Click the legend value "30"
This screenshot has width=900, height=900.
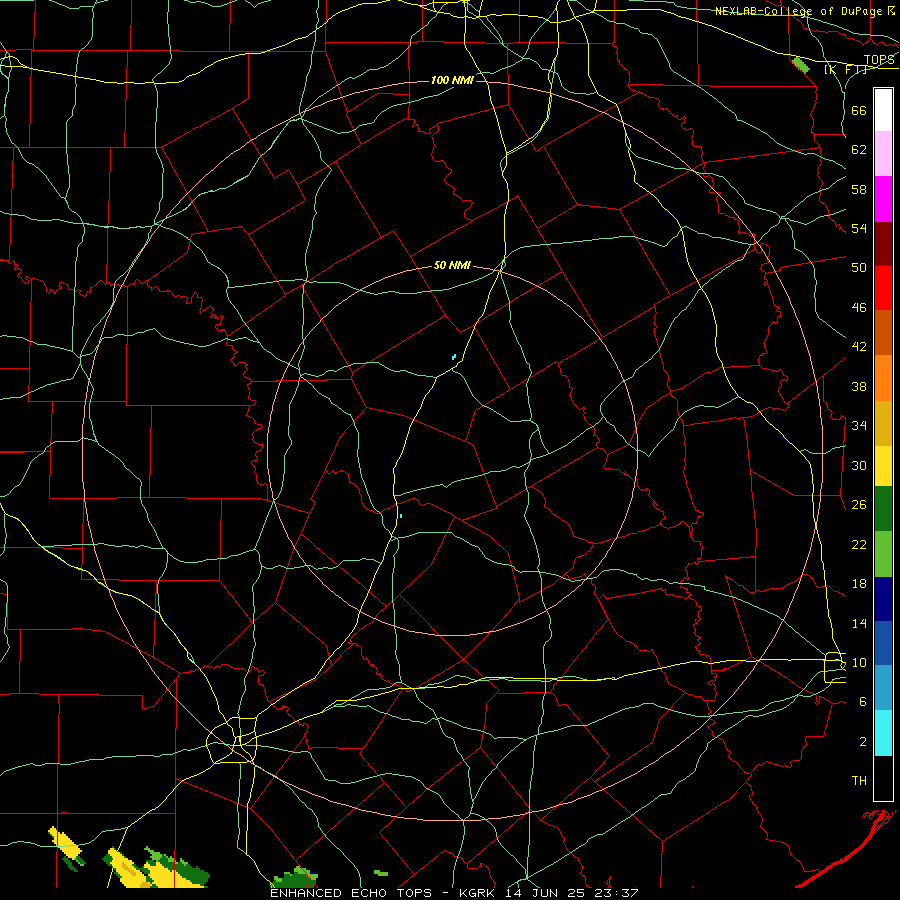pos(859,465)
